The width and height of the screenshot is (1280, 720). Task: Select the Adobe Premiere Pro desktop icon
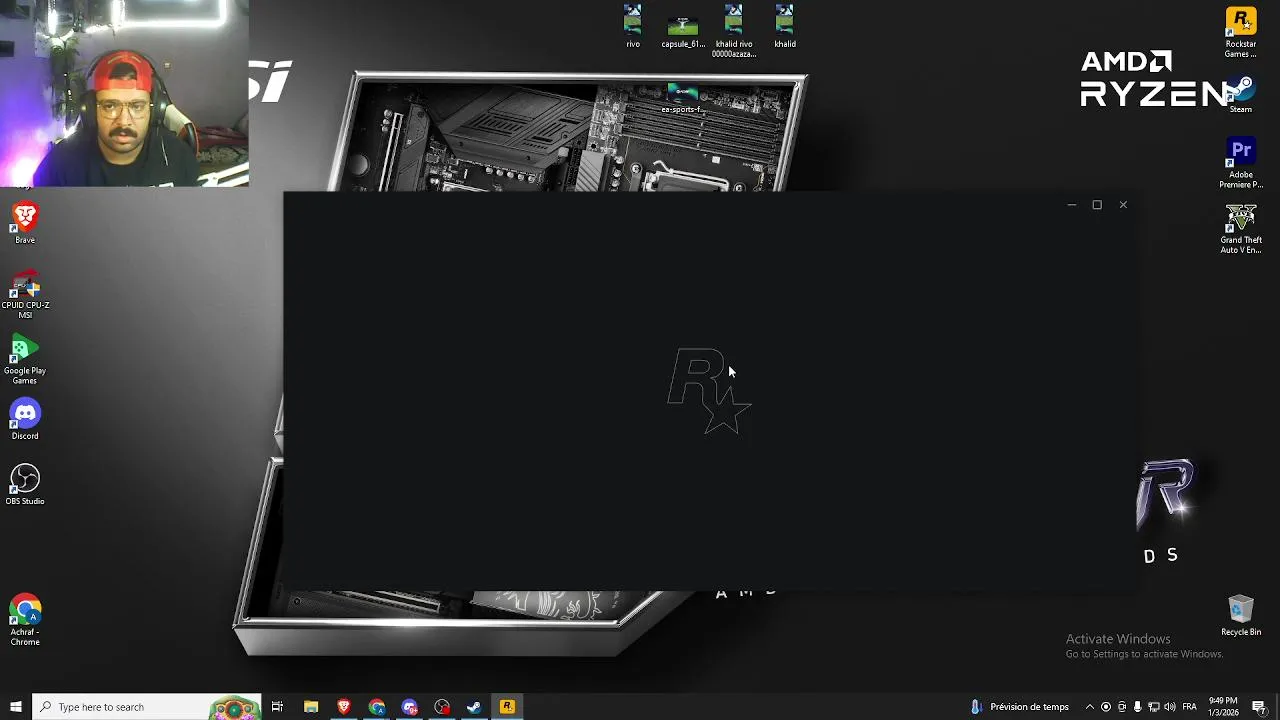1241,163
